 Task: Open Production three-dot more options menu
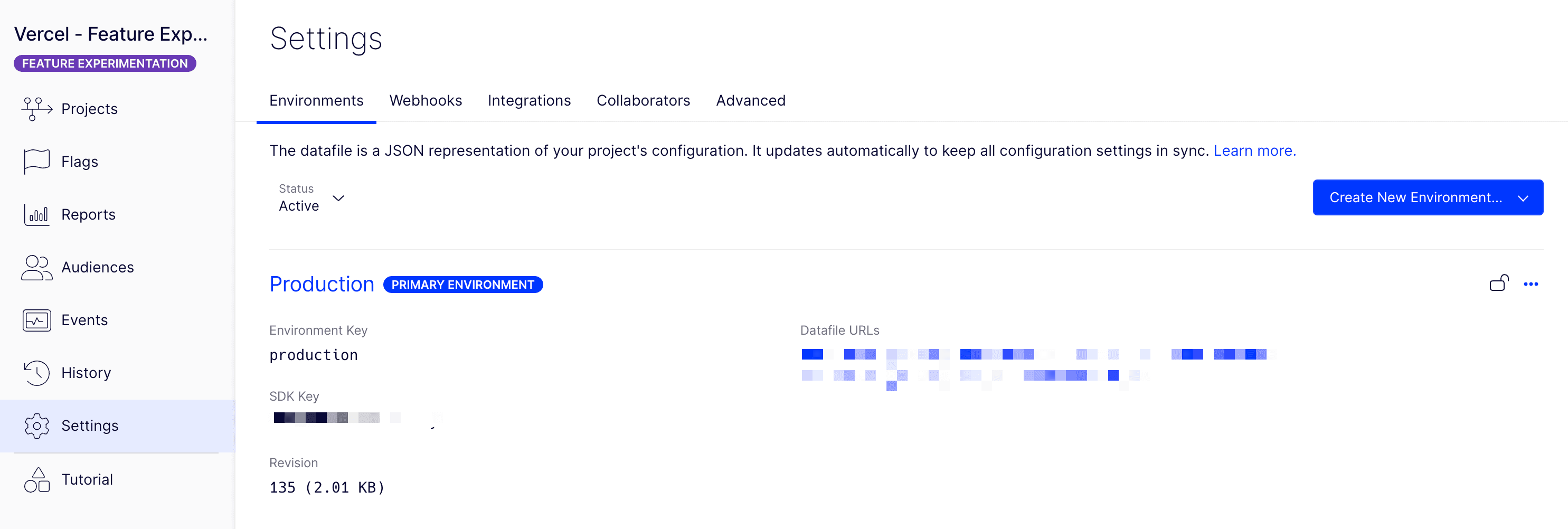[1531, 284]
